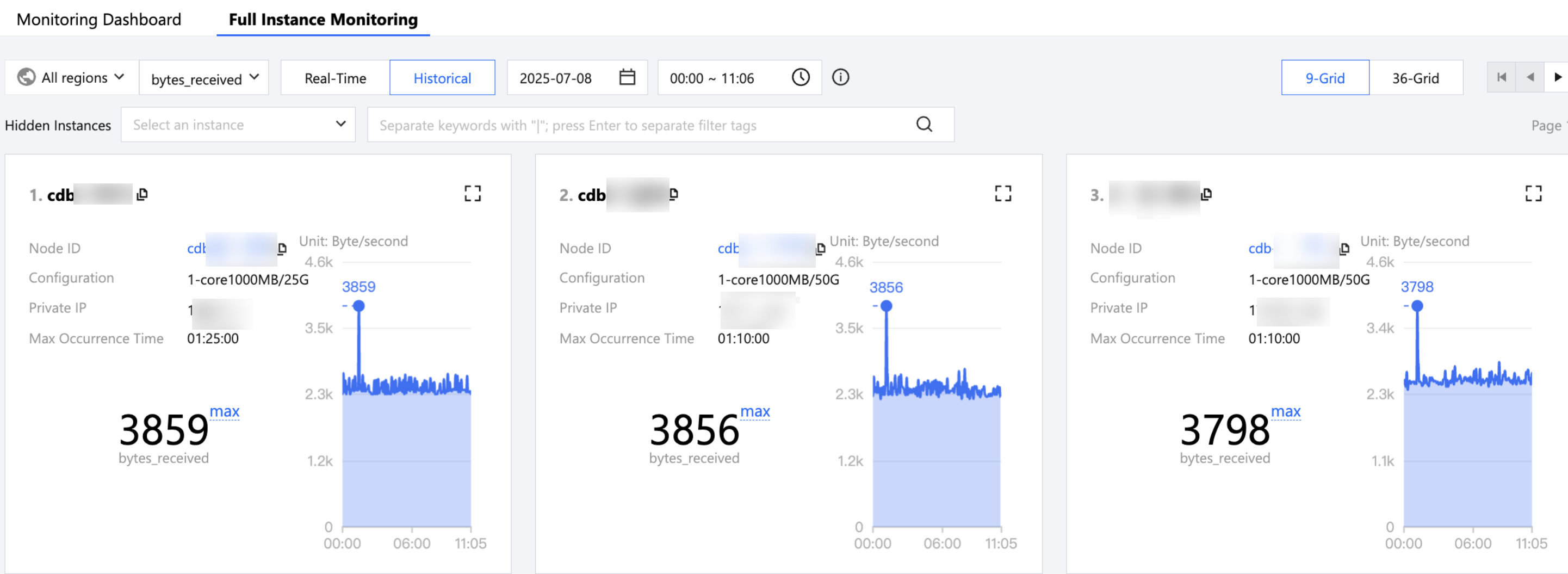Select the 36-Grid layout
Screen dimensions: 1568x574
point(1415,78)
